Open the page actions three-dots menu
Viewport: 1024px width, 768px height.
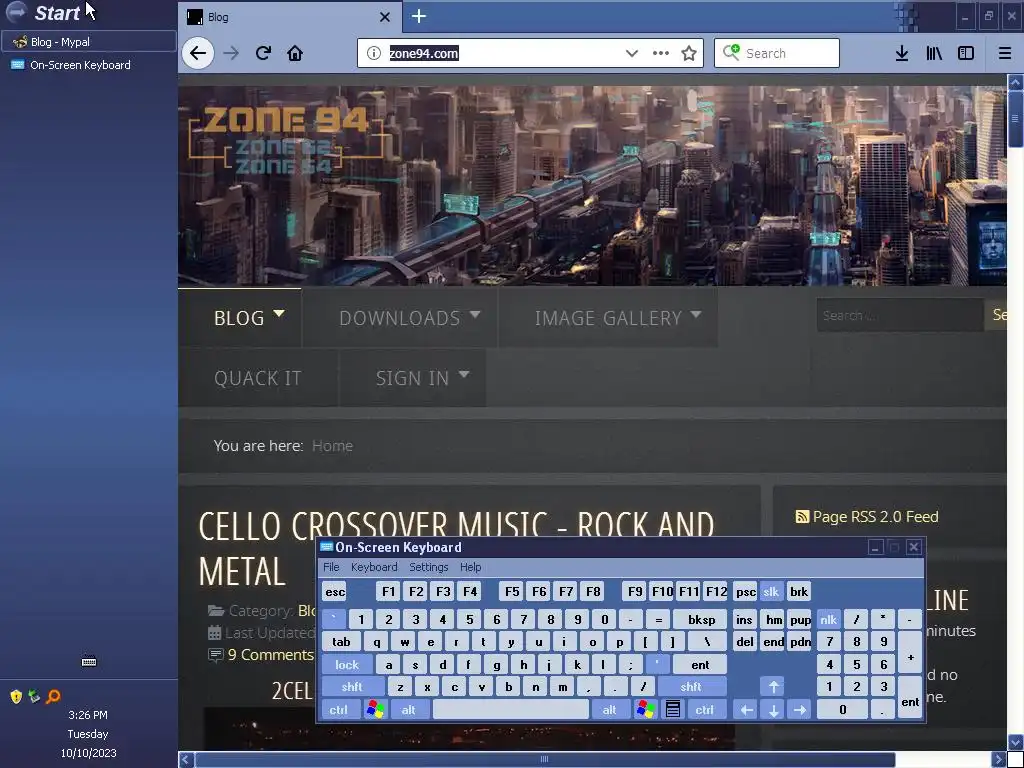[x=660, y=54]
